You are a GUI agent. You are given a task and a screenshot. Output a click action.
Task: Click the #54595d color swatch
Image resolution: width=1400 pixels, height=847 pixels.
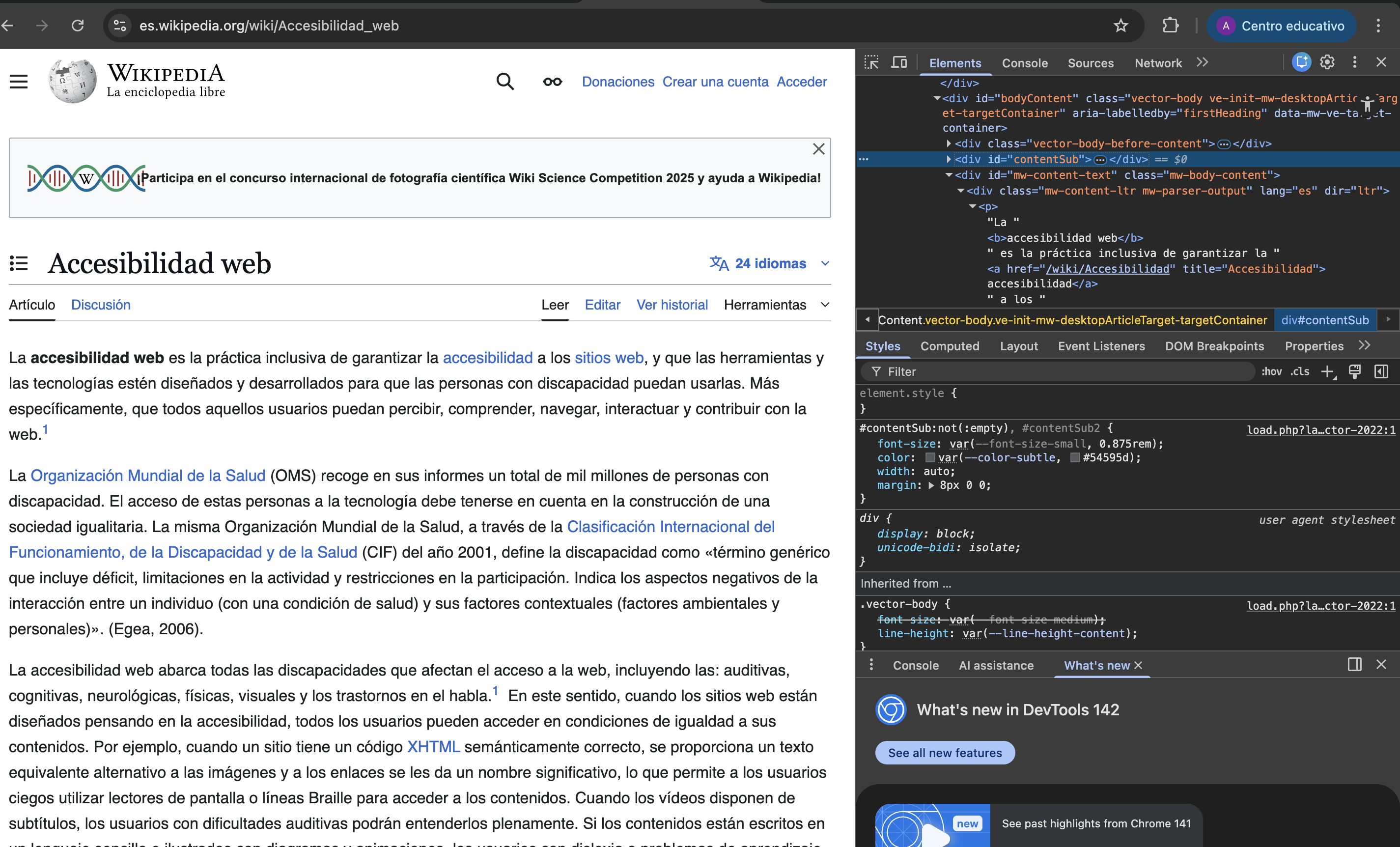[1075, 458]
